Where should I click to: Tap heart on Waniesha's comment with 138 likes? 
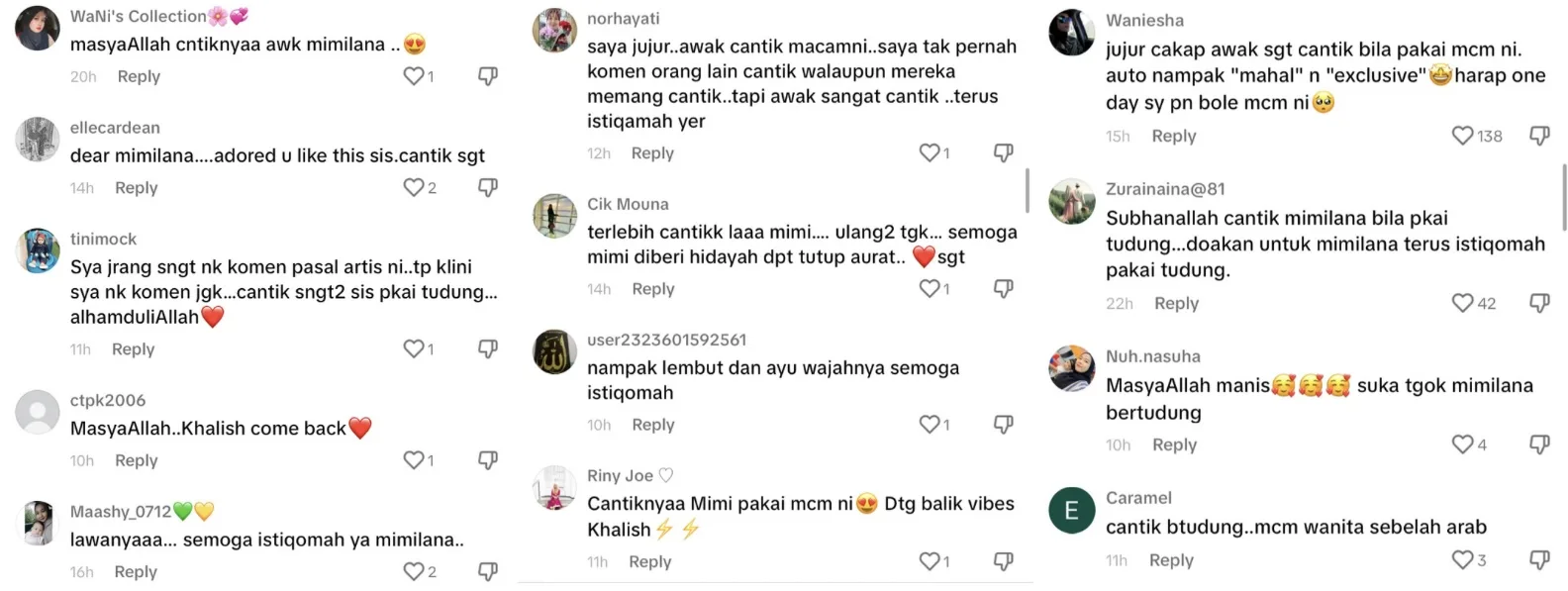point(1462,136)
